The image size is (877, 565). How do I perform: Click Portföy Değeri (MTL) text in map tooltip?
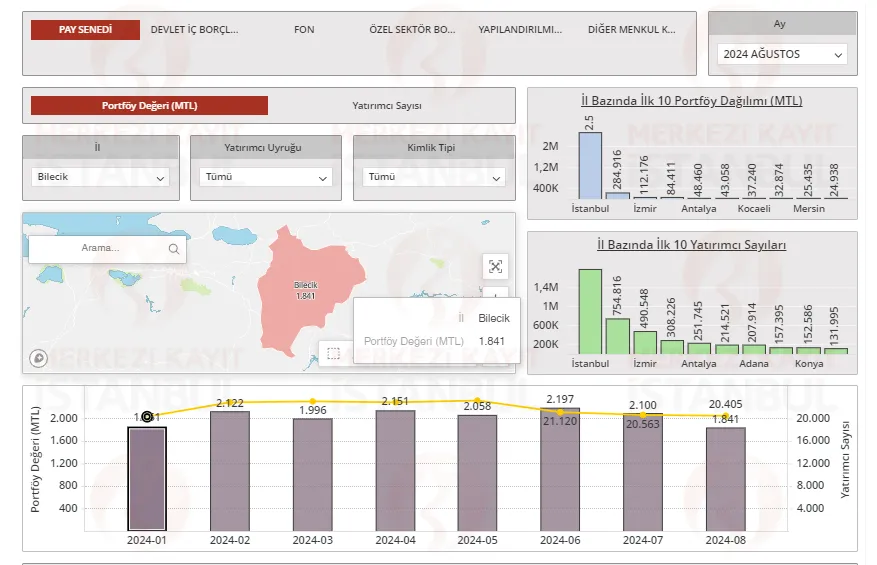(414, 341)
